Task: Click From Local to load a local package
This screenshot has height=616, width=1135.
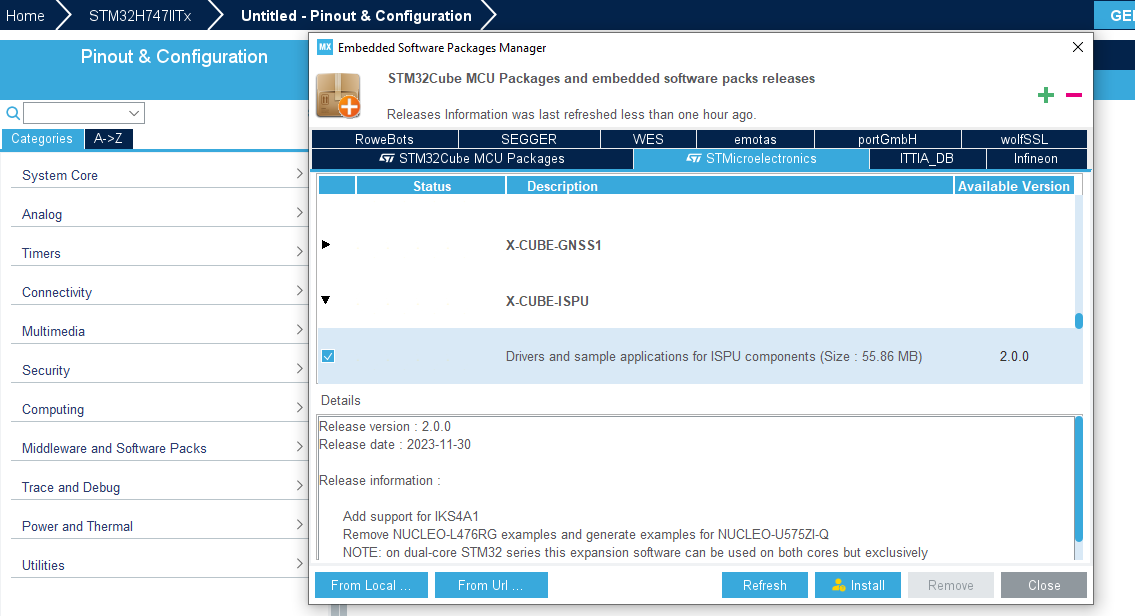Action: click(371, 585)
